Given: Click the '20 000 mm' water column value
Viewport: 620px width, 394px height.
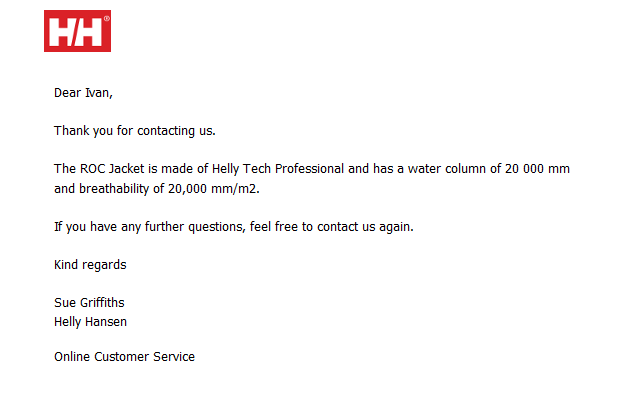Looking at the screenshot, I should (x=537, y=169).
